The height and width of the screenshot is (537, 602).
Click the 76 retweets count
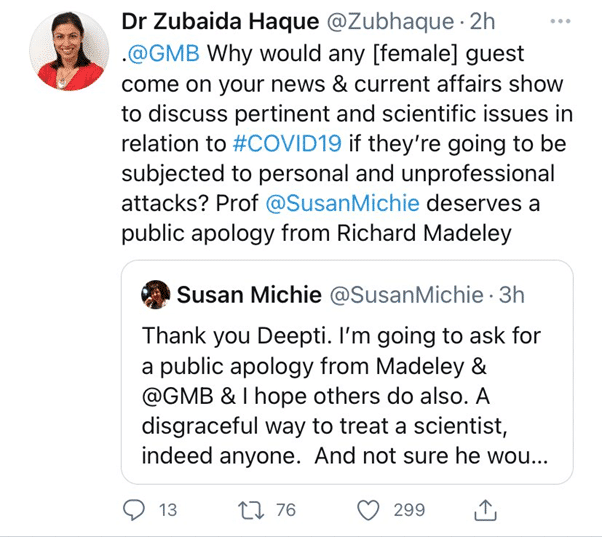[285, 510]
